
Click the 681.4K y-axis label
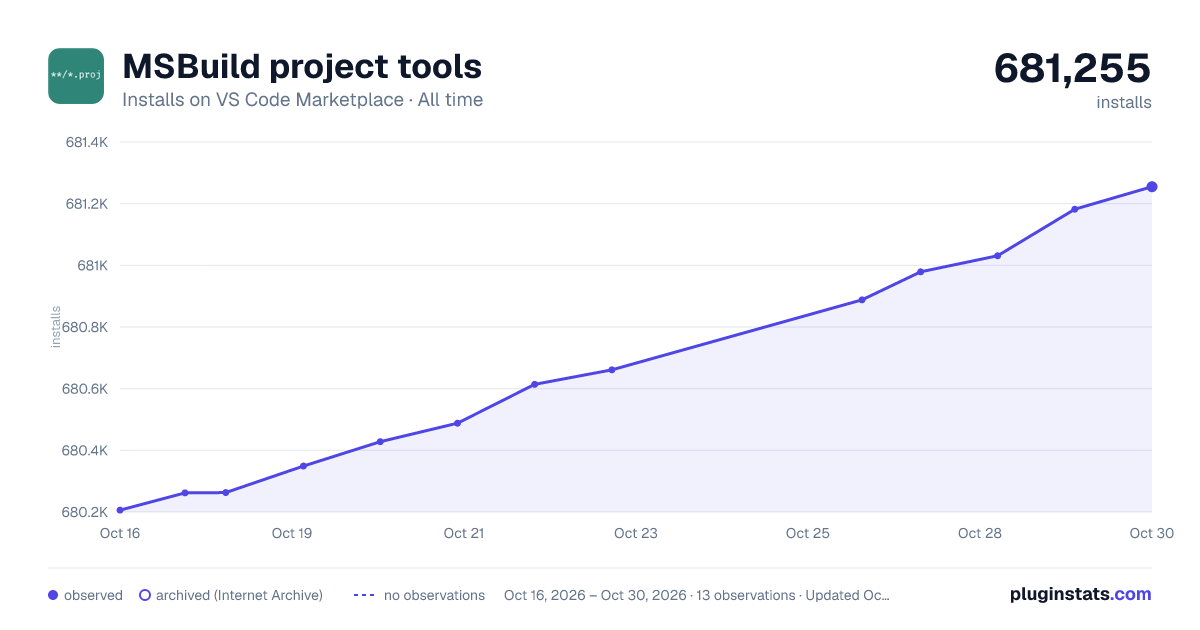pyautogui.click(x=86, y=142)
